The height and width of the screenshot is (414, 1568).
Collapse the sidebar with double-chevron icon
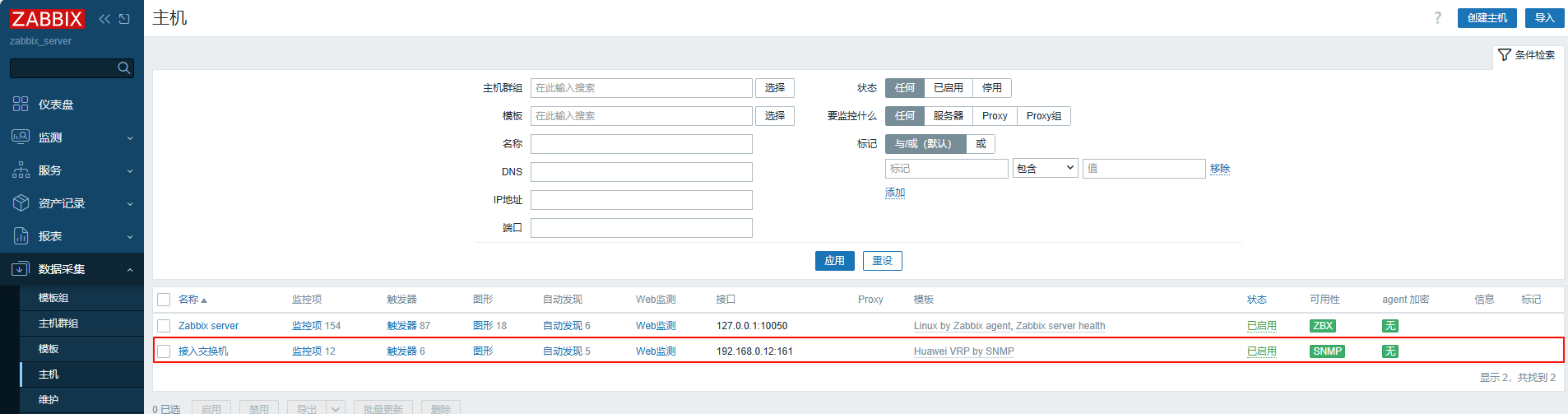click(x=104, y=19)
